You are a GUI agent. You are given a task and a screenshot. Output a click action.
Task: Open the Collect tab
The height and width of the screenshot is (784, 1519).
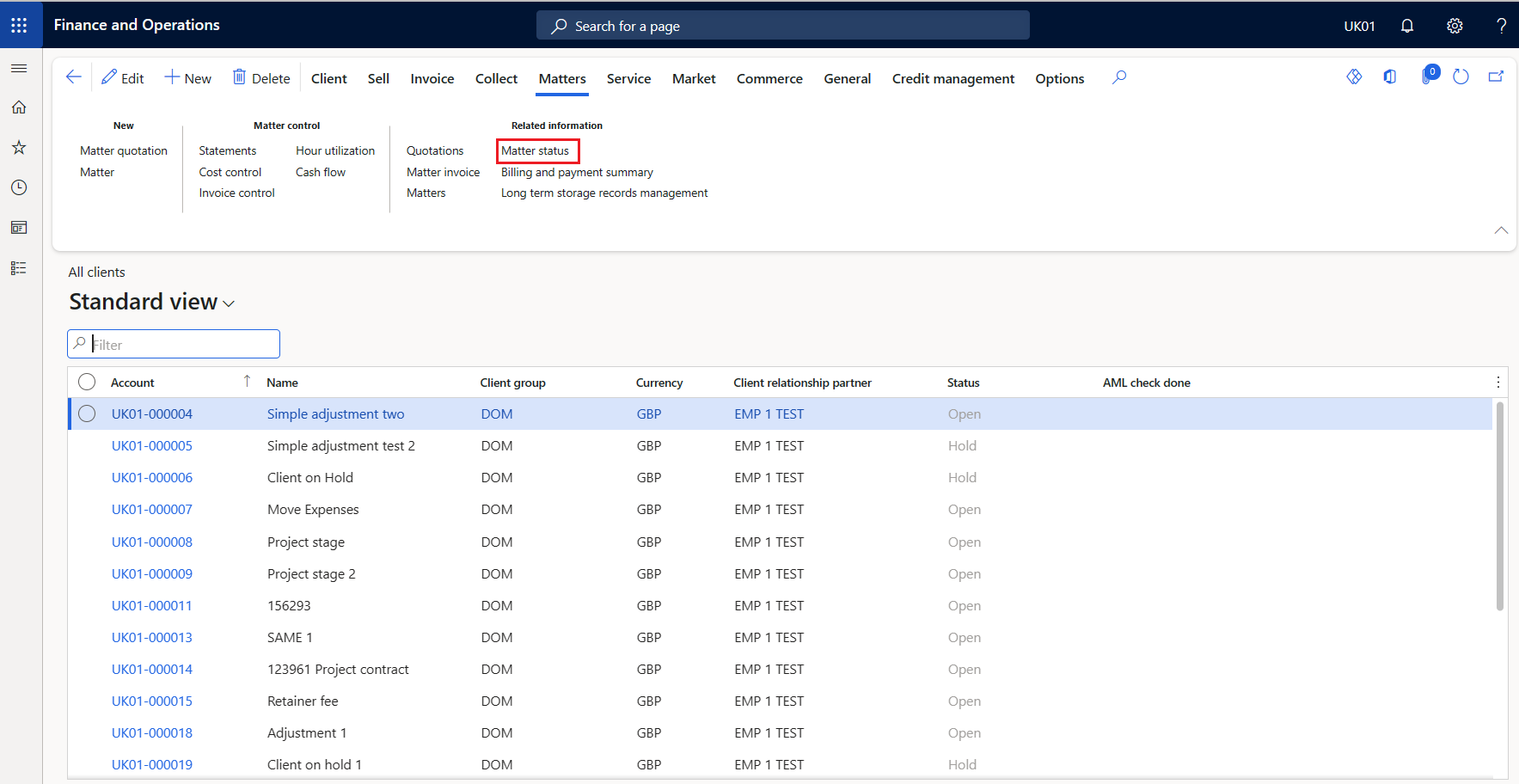tap(496, 78)
